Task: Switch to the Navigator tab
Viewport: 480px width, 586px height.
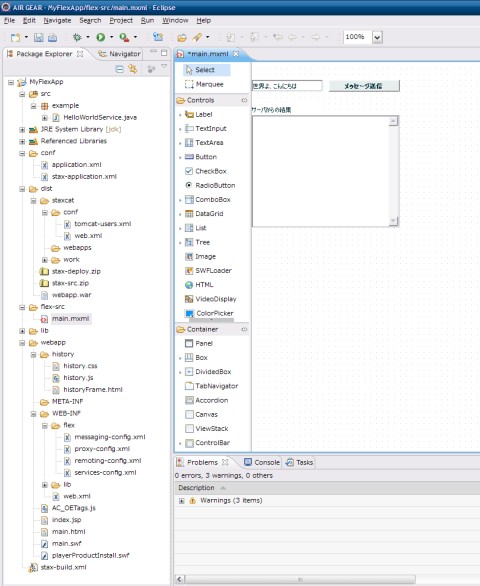Action: [x=119, y=54]
